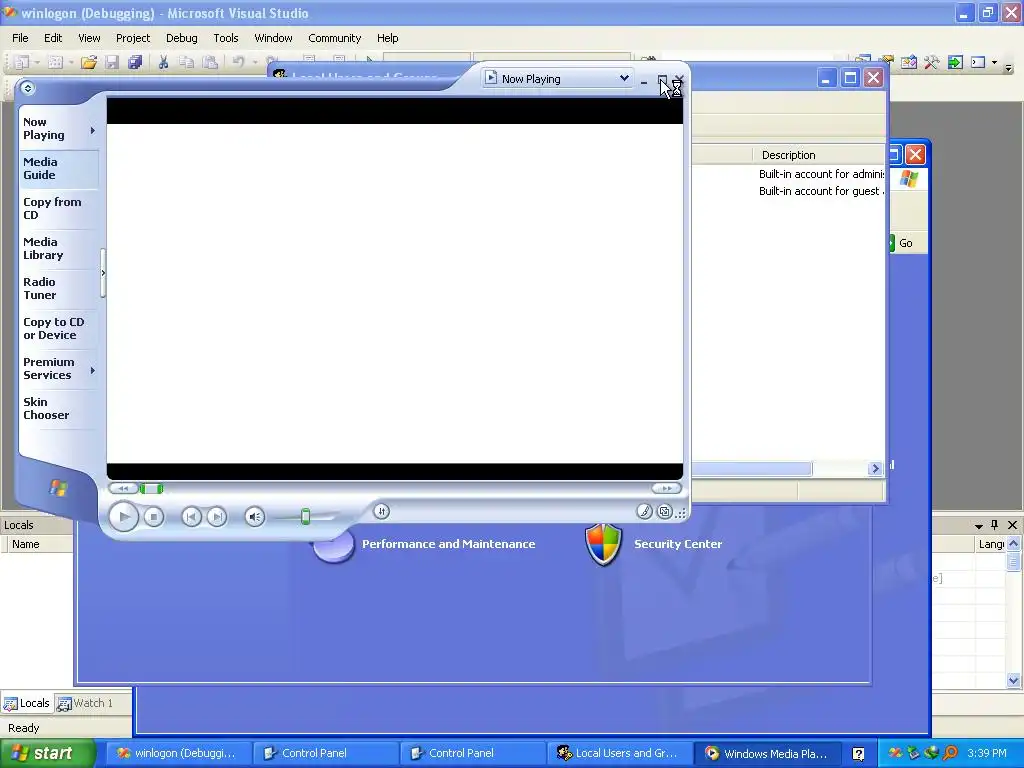
Task: Open the Radio Tuner section
Action: click(57, 289)
